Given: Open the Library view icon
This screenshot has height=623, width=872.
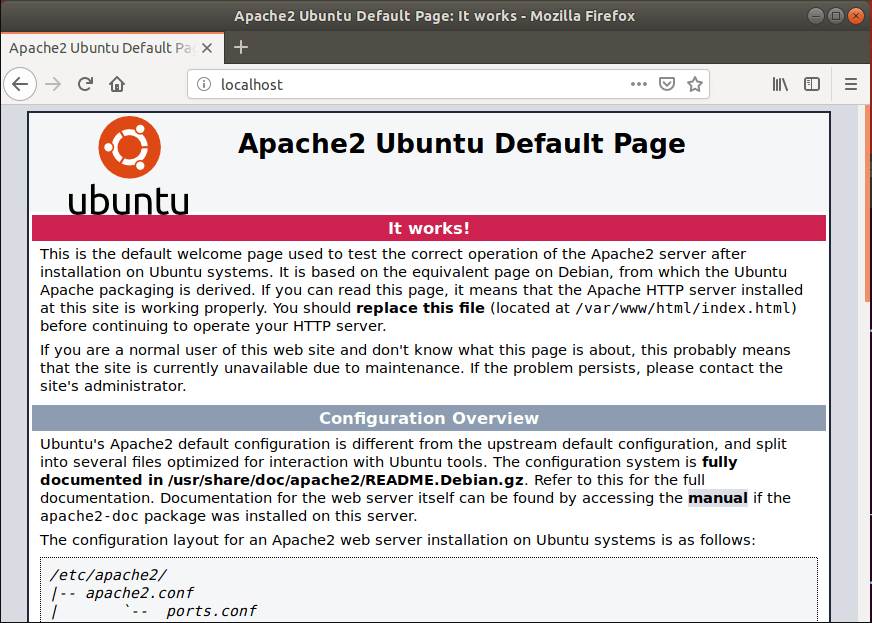Looking at the screenshot, I should pos(780,85).
